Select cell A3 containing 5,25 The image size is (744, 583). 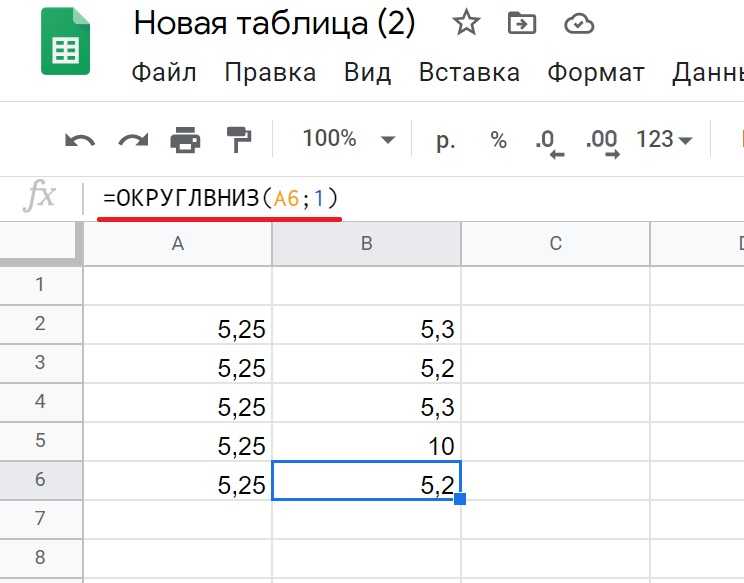(177, 363)
